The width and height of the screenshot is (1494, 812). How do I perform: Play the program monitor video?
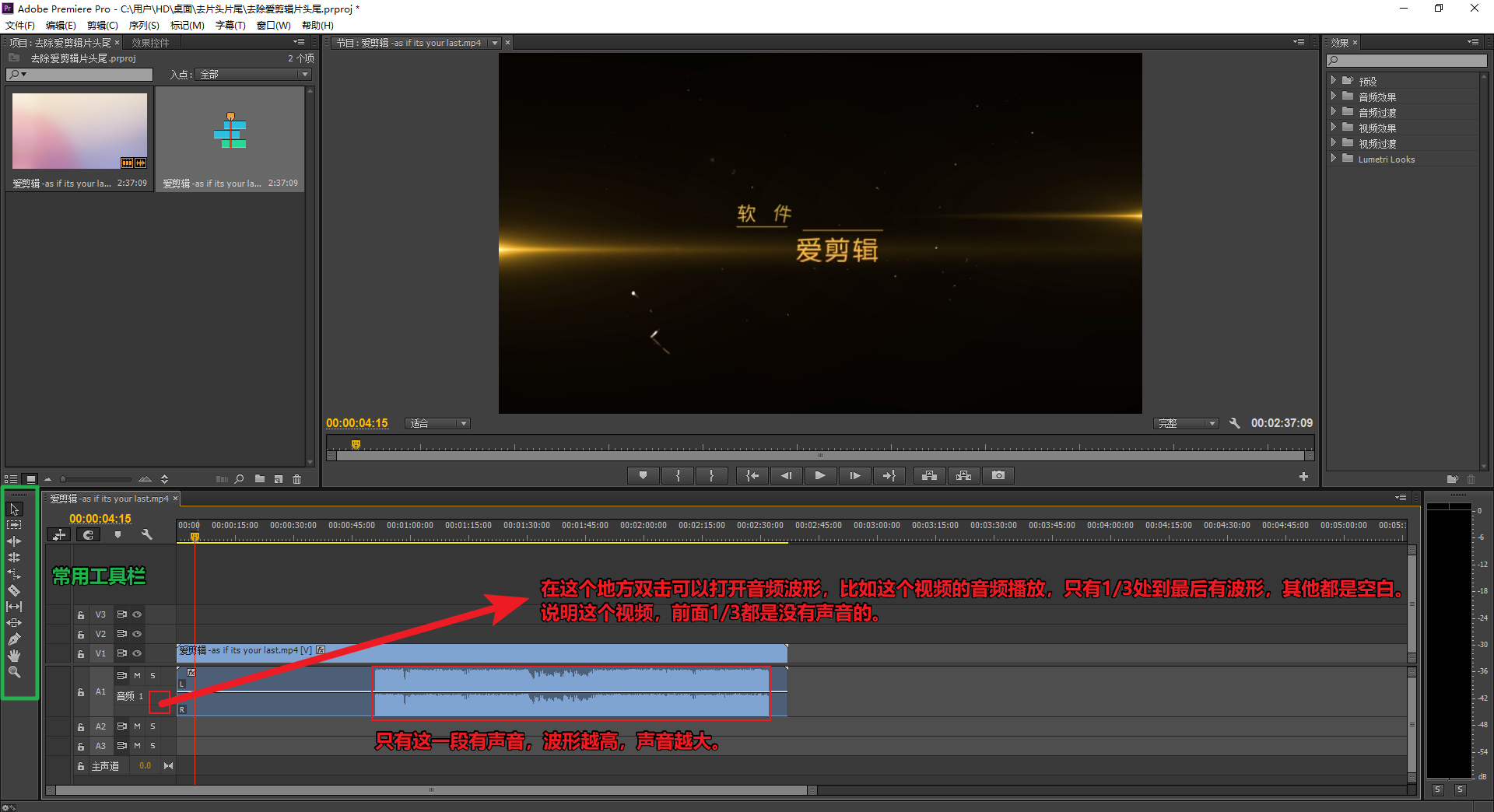coord(820,475)
